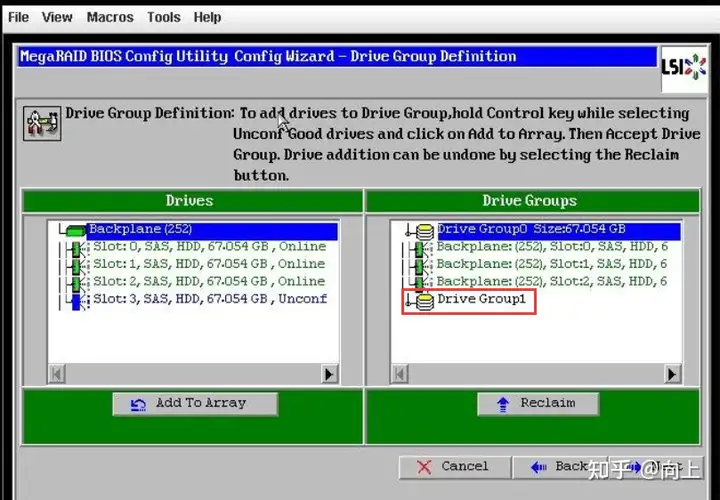Open the Macros menu

tap(110, 17)
